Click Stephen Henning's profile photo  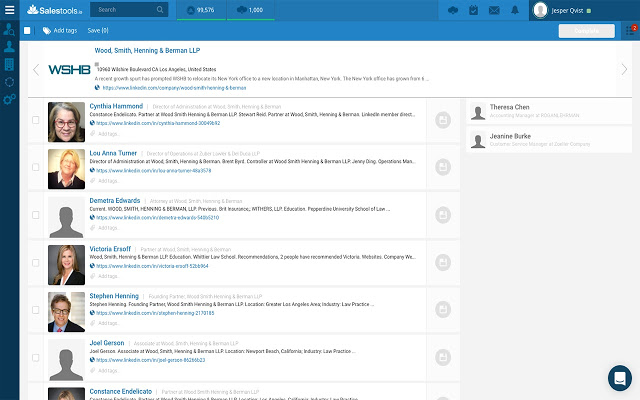[x=67, y=312]
